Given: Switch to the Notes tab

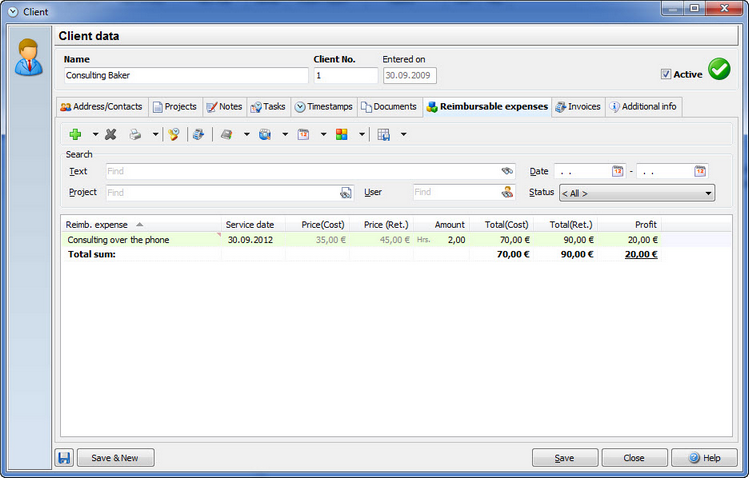Looking at the screenshot, I should point(224,107).
